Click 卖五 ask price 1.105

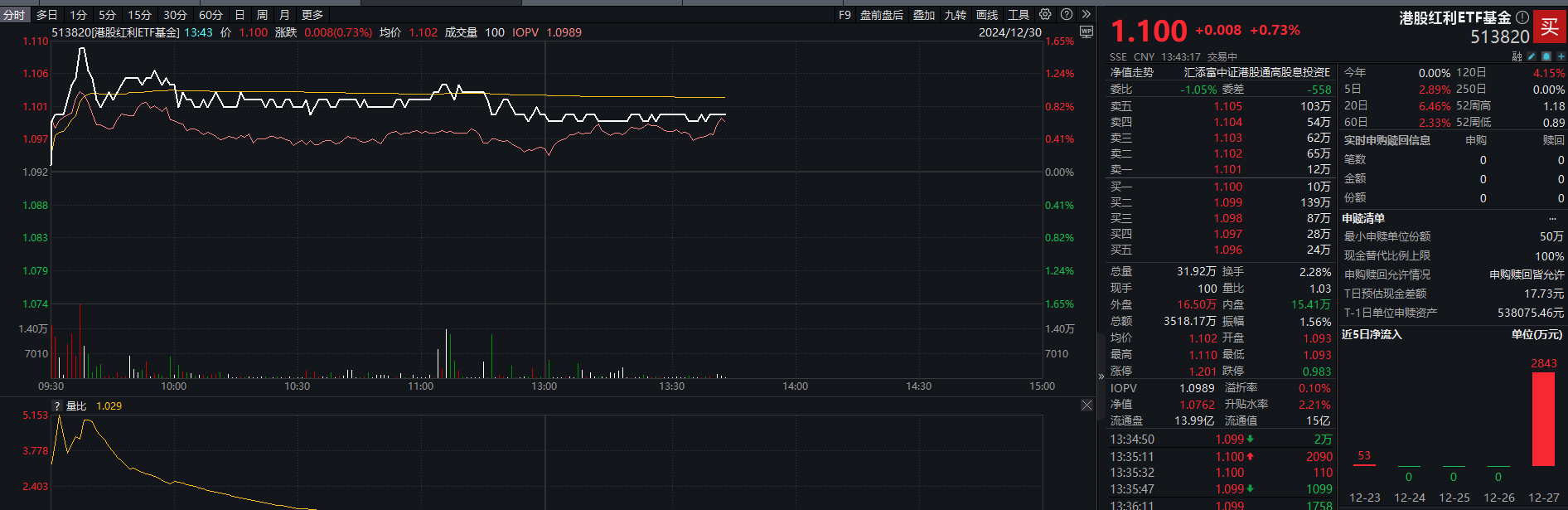(1228, 106)
